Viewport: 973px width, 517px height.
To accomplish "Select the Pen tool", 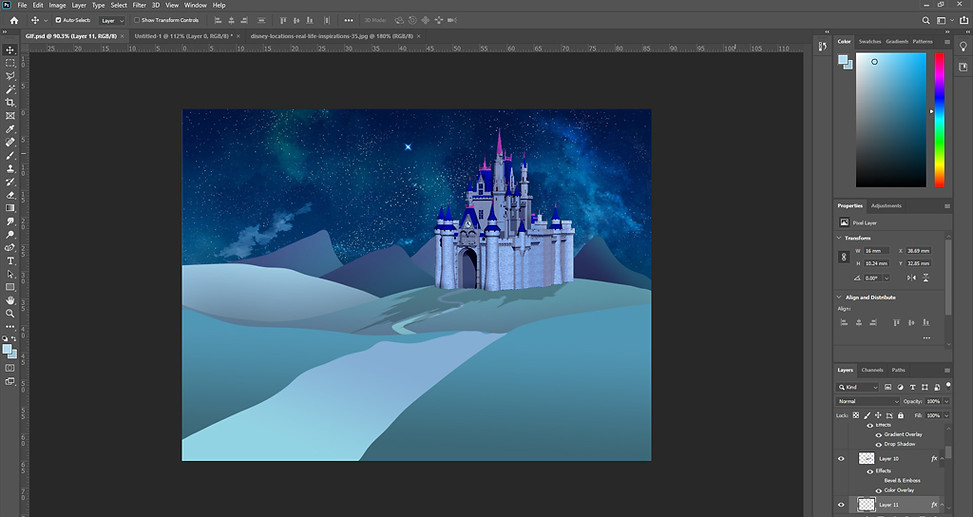I will (10, 248).
